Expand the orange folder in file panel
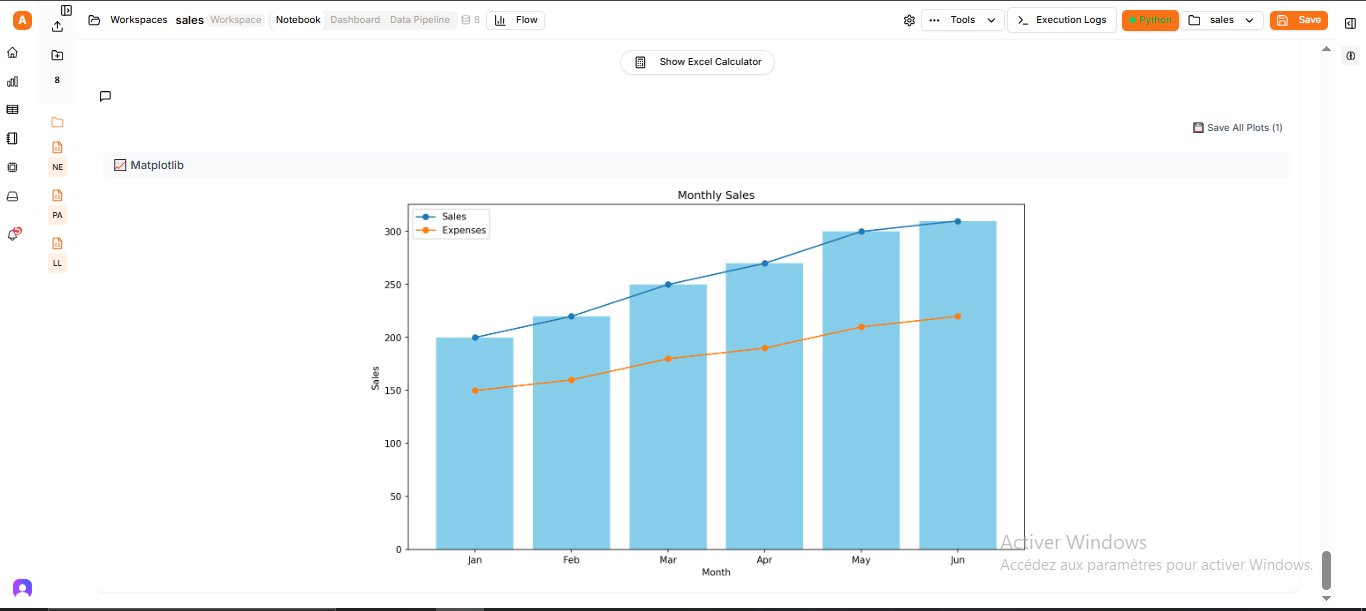Viewport: 1366px width, 611px height. (57, 122)
